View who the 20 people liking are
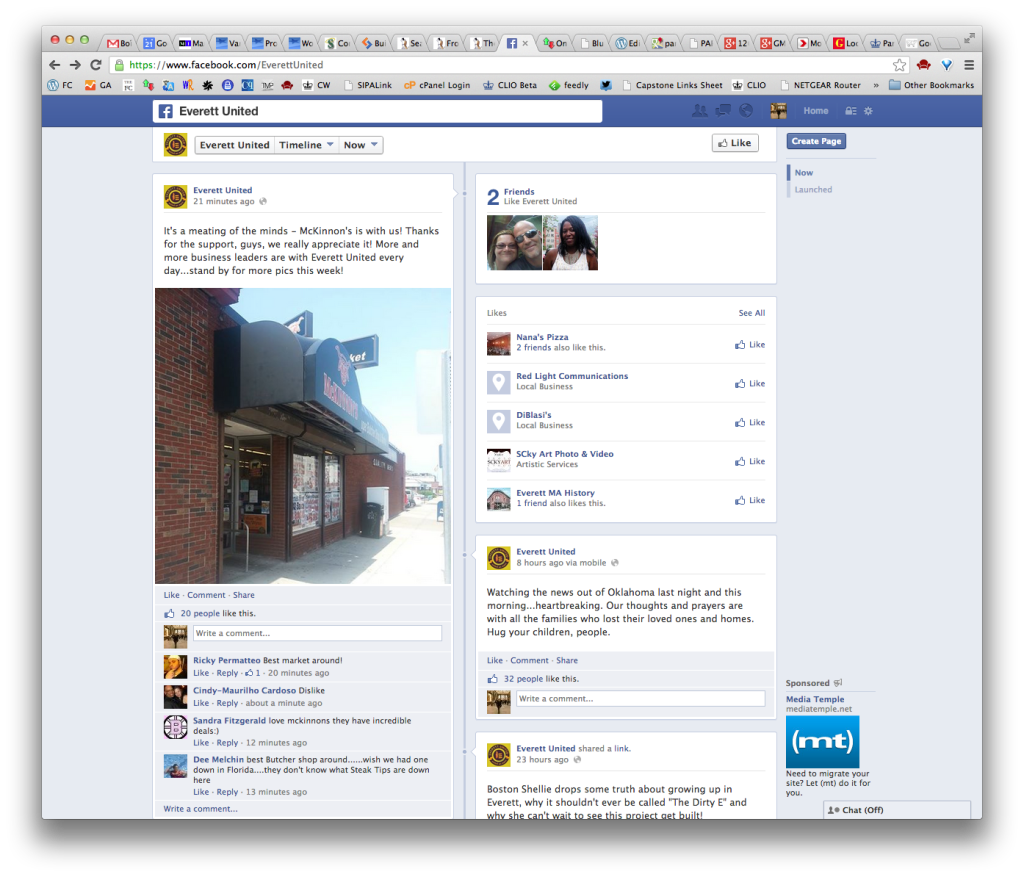Image resolution: width=1024 pixels, height=877 pixels. [x=200, y=613]
